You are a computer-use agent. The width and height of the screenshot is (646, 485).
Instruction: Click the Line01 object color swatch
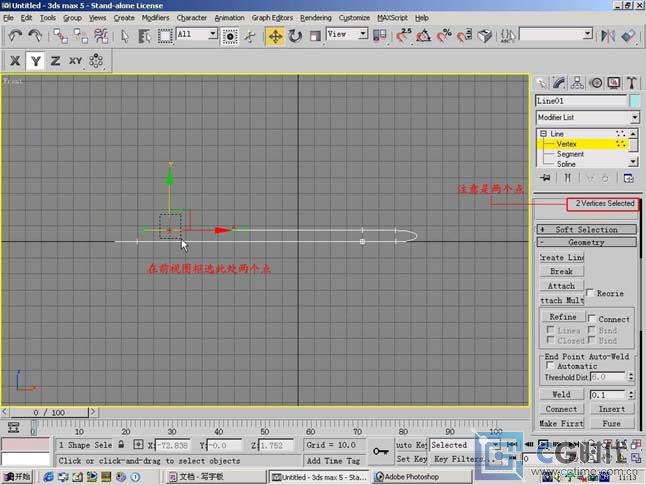(x=635, y=101)
